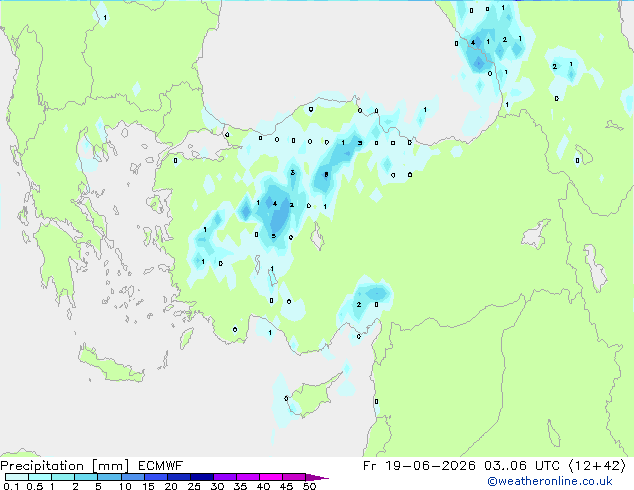Click the '40' legend scale number
This screenshot has height=490, width=634.
pyautogui.click(x=263, y=486)
